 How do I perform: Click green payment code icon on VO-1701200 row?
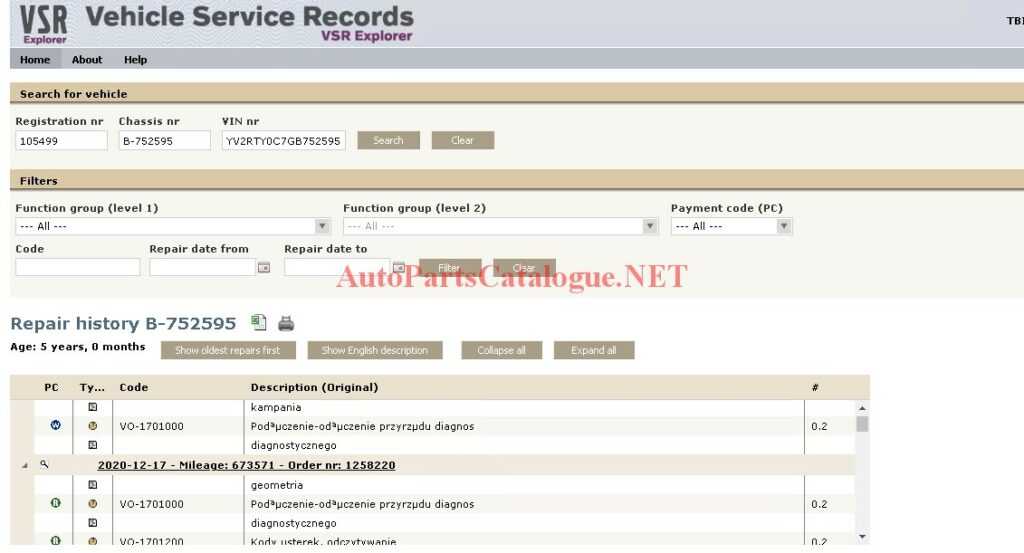click(56, 541)
